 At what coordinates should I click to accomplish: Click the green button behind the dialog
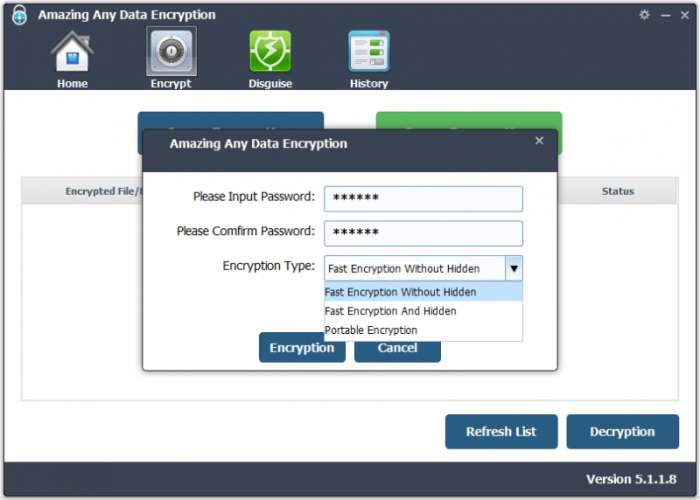click(469, 121)
